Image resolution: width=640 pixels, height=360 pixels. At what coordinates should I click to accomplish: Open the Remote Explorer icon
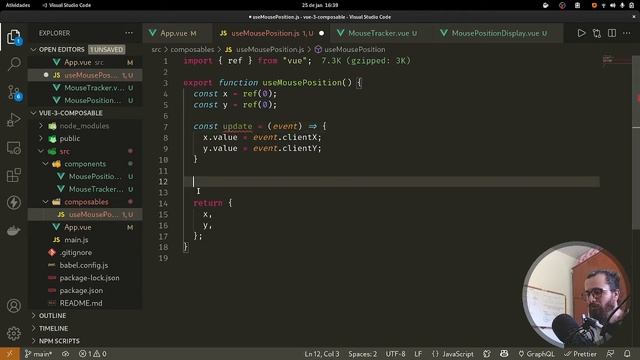[x=14, y=148]
